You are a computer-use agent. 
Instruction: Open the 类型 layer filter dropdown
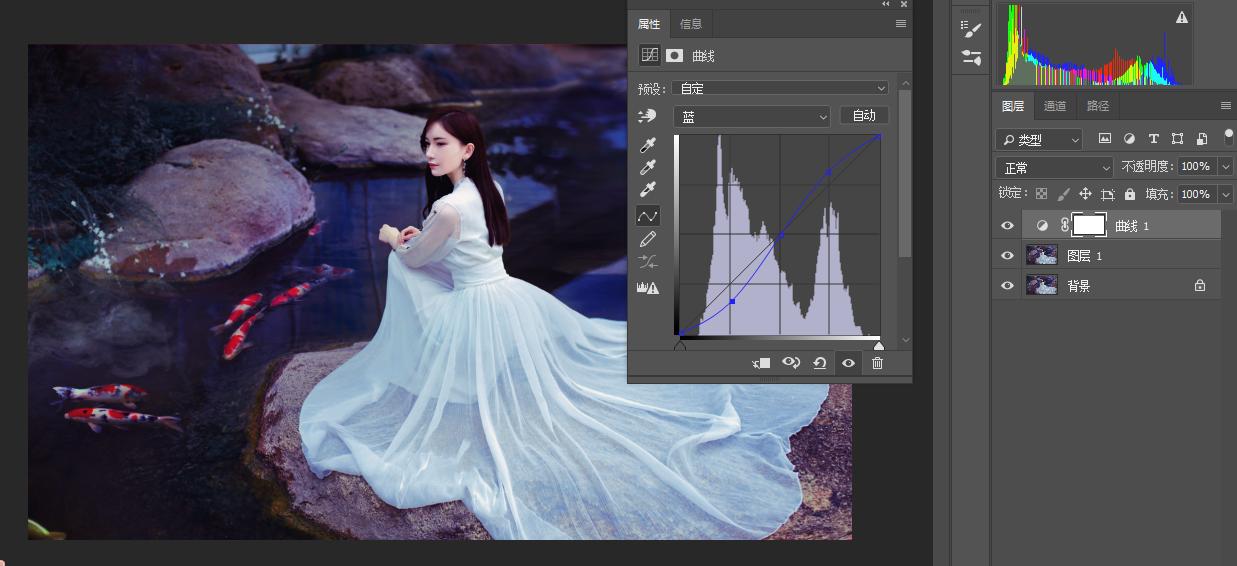[1039, 140]
